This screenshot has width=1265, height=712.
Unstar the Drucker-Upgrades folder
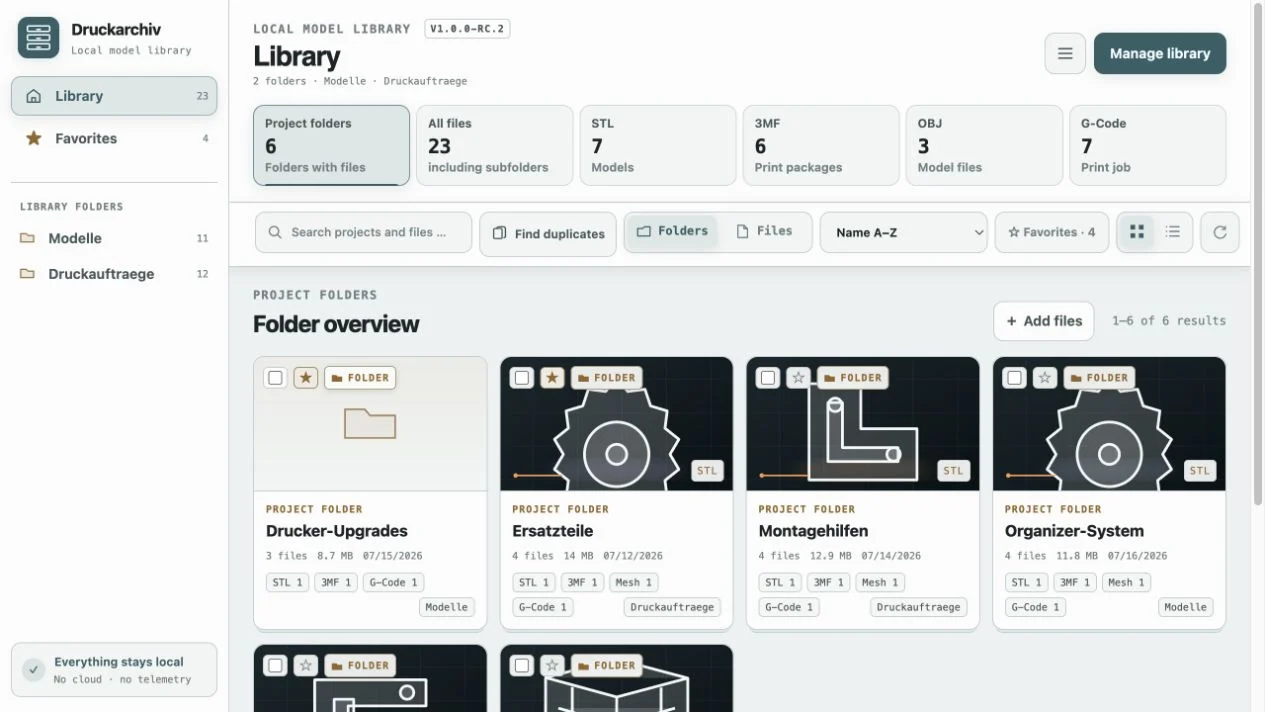click(x=306, y=378)
